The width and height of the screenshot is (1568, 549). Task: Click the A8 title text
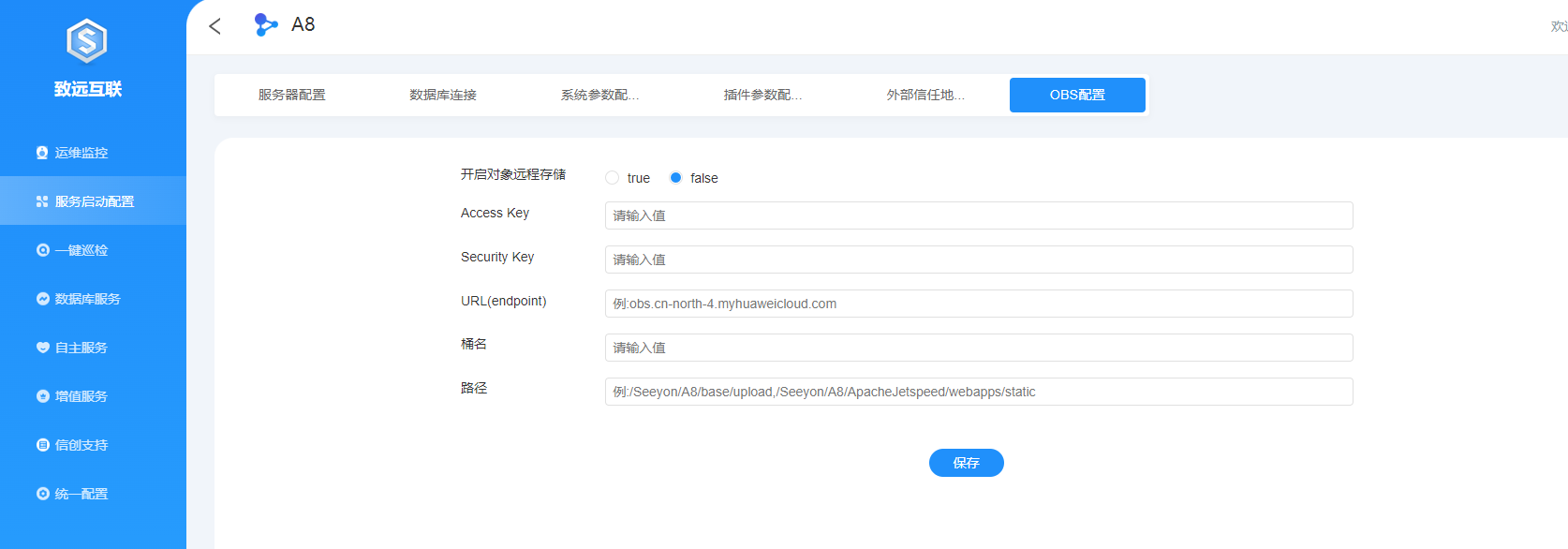tap(303, 24)
